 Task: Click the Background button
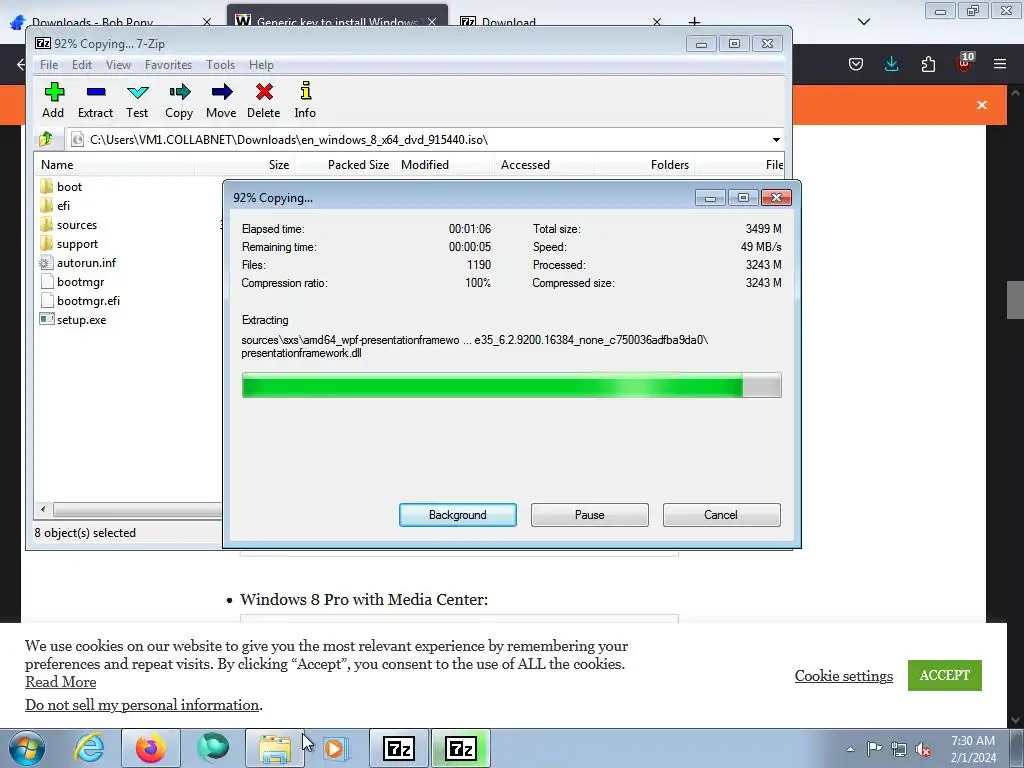[x=458, y=515]
